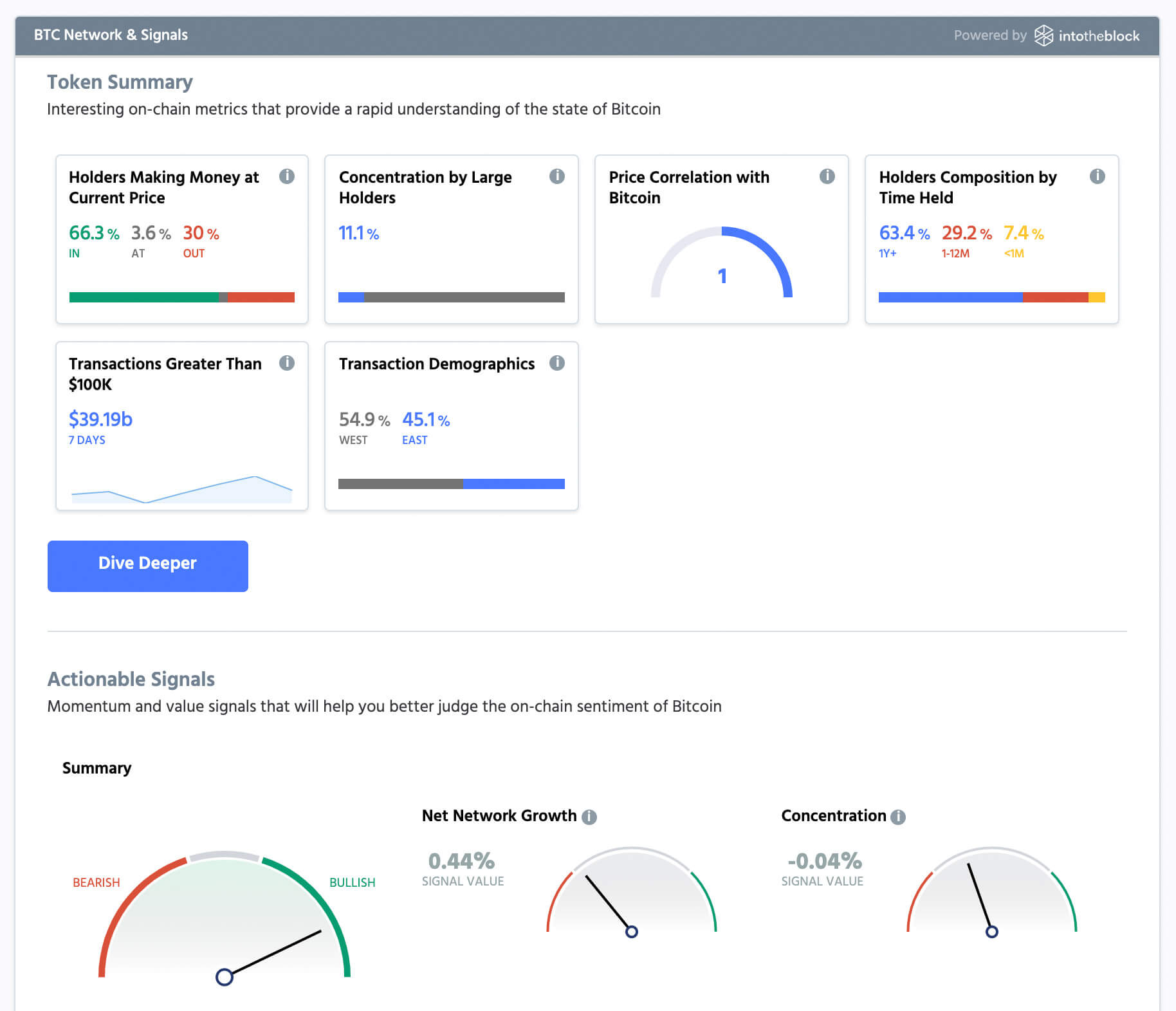Screen dimensions: 1176x1011
Task: Click the info icon on Holders Making Money card
Action: [287, 176]
